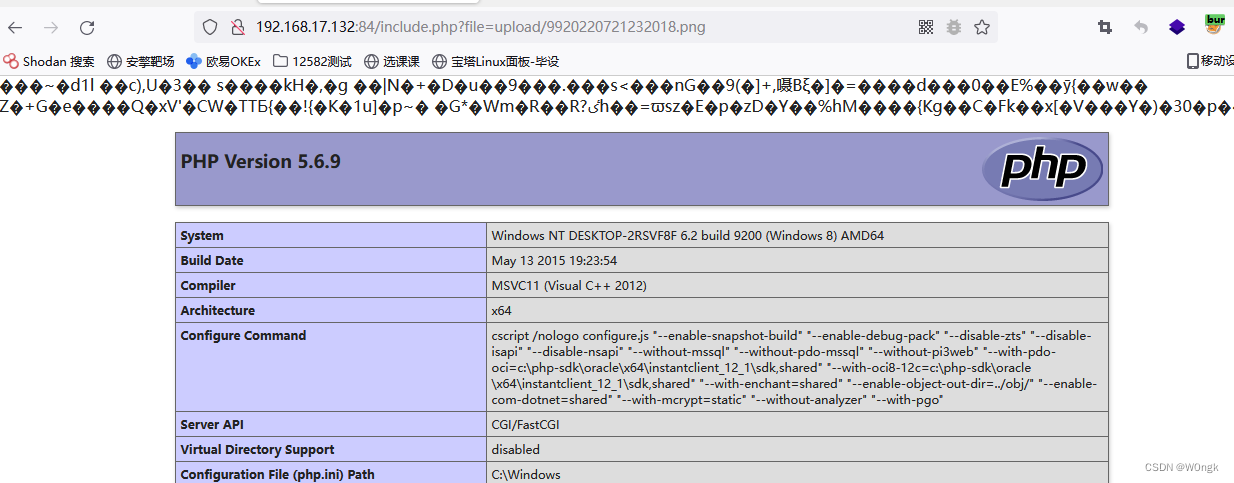Open the 12582测试 bookmark folder
The height and width of the screenshot is (483, 1234).
click(x=312, y=61)
